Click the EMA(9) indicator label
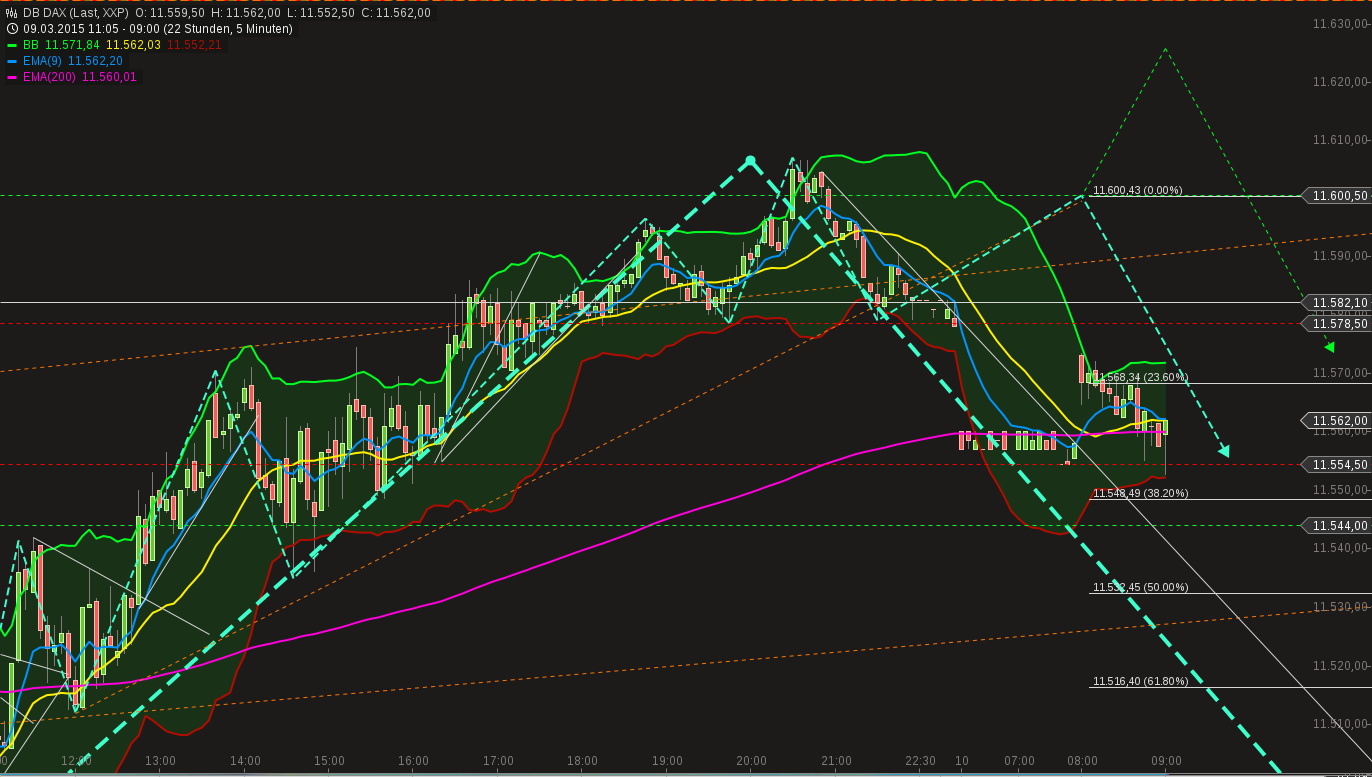This screenshot has height=777, width=1372. click(x=43, y=61)
